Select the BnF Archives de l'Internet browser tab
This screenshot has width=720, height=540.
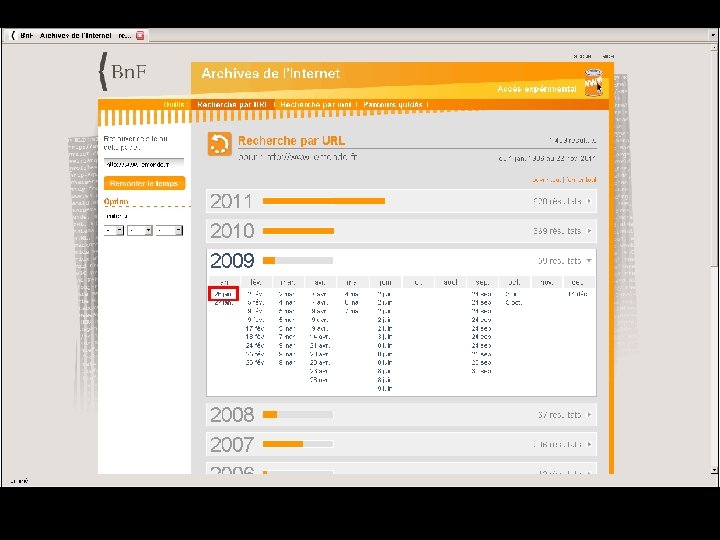point(76,35)
